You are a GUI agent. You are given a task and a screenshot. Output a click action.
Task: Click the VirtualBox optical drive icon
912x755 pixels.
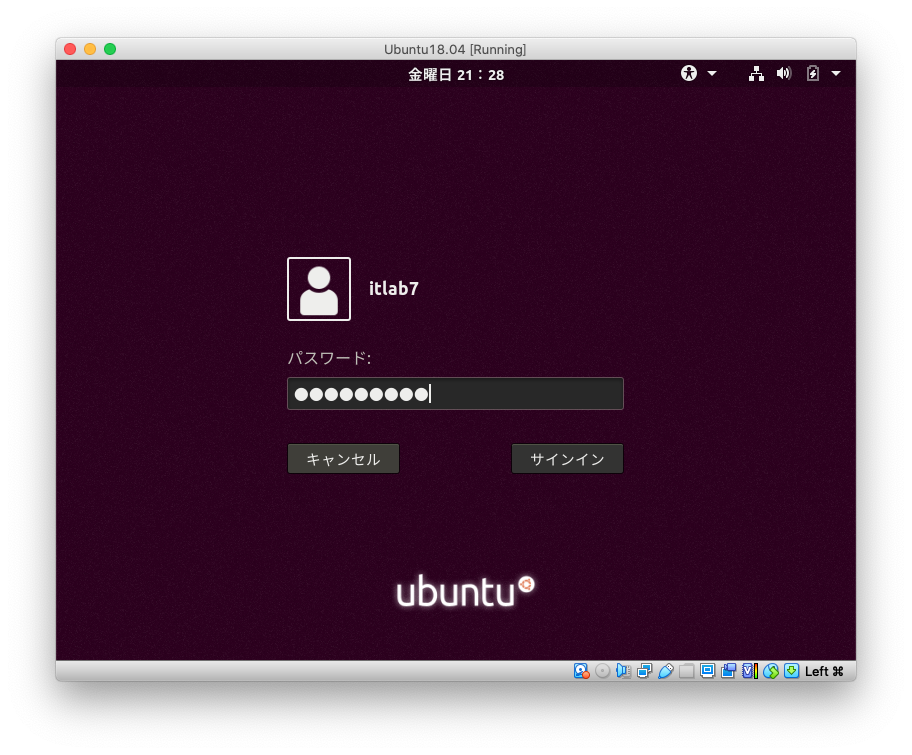[x=603, y=671]
